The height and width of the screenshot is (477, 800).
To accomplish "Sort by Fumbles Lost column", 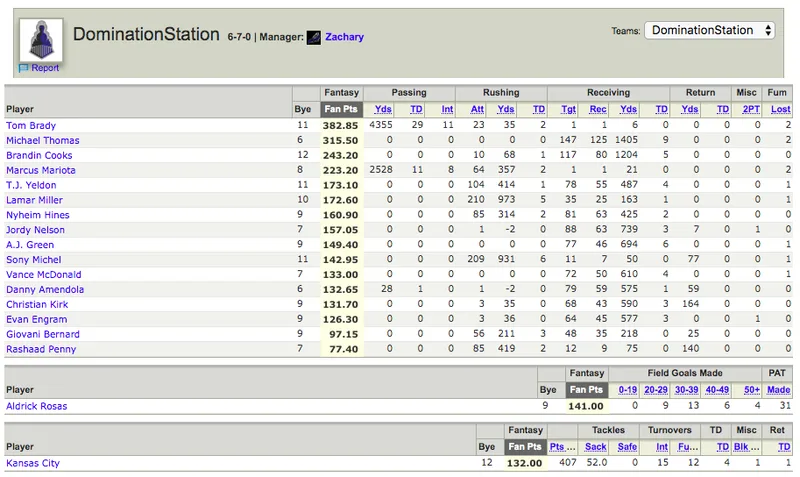I will pyautogui.click(x=781, y=109).
